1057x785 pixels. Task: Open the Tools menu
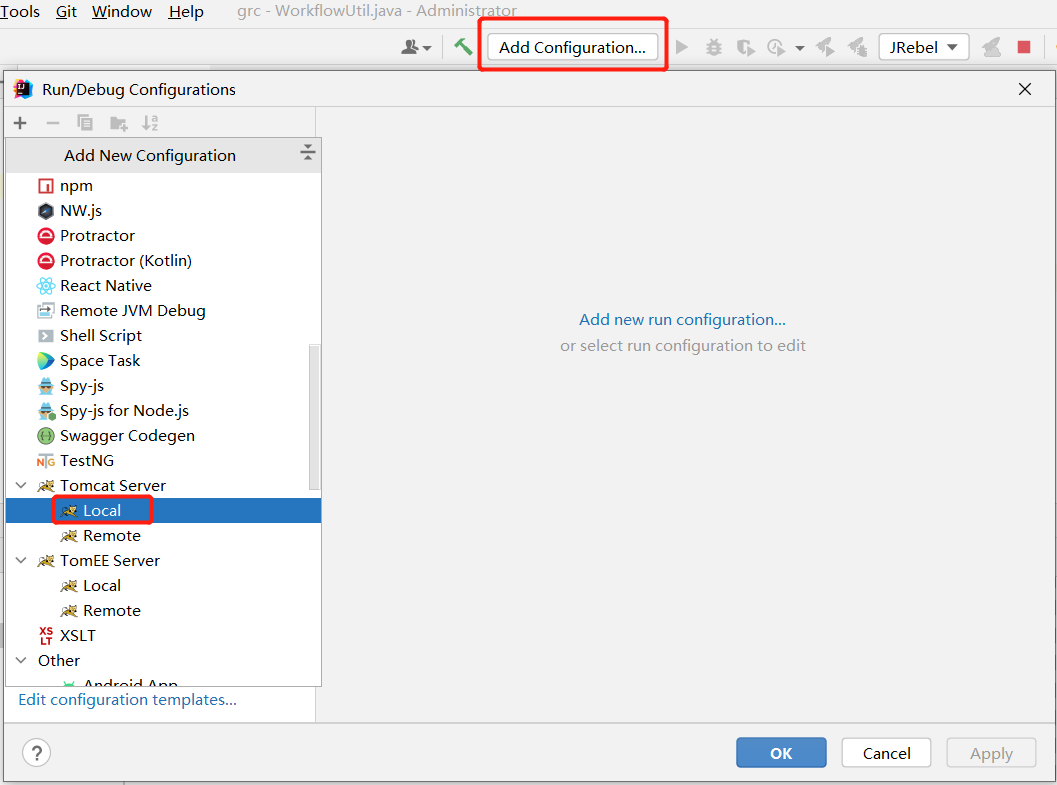tap(20, 11)
